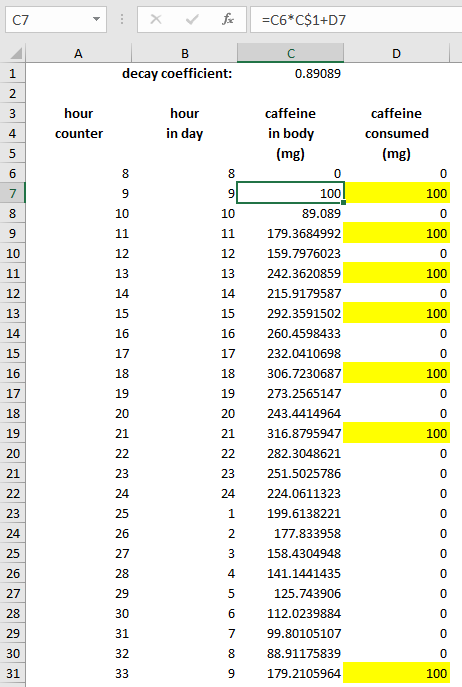The image size is (462, 687).
Task: Select row 1 header
Action: click(13, 74)
